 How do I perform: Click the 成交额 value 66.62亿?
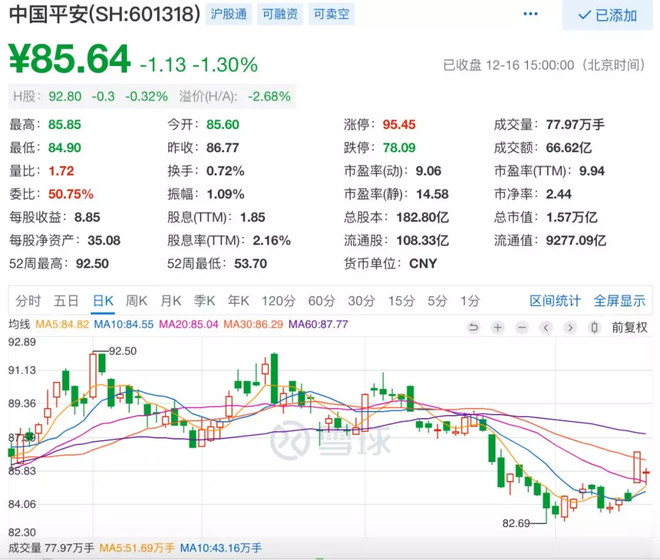pyautogui.click(x=569, y=148)
